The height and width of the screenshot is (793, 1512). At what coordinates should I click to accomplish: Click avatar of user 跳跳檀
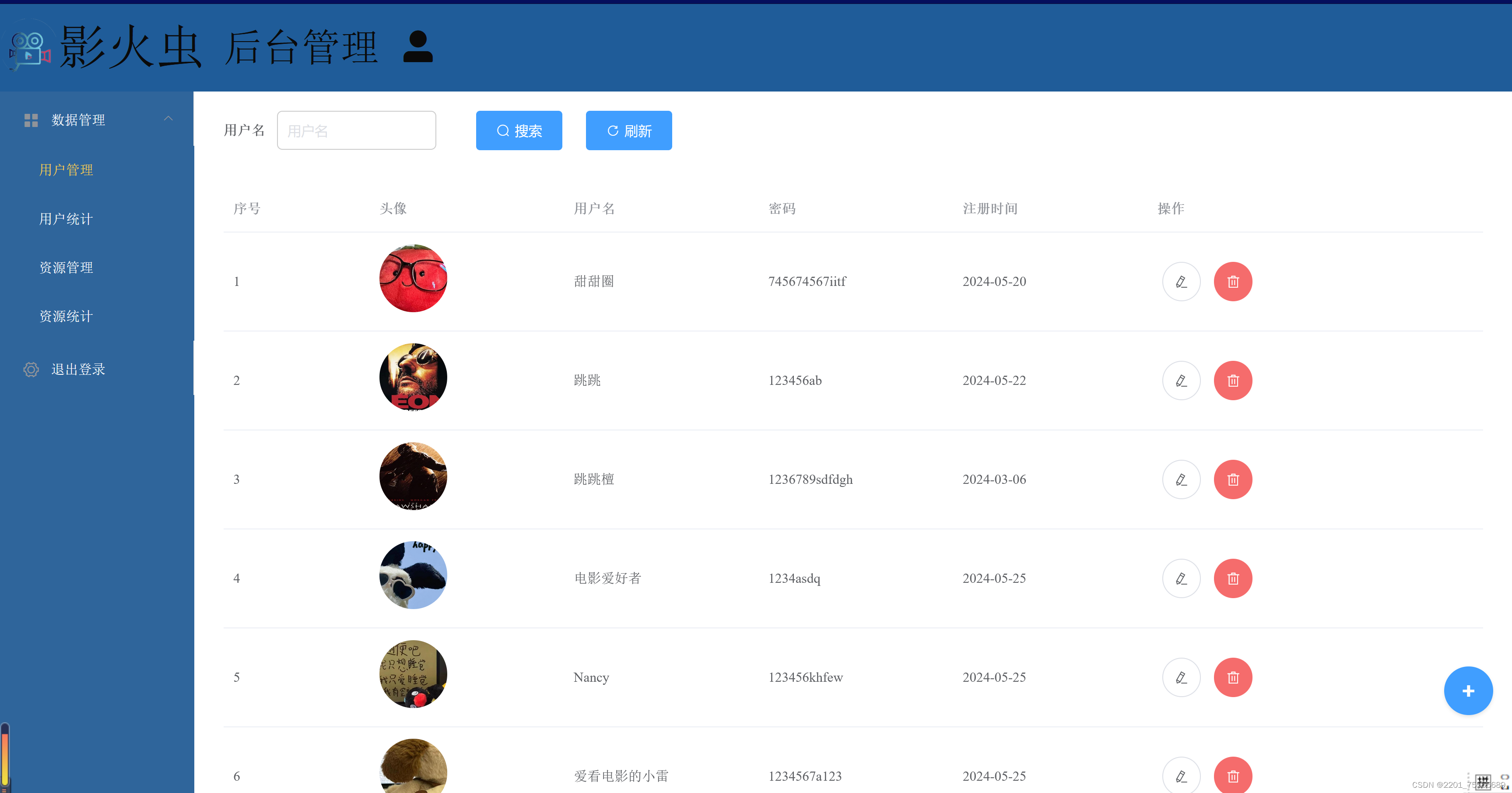click(413, 476)
